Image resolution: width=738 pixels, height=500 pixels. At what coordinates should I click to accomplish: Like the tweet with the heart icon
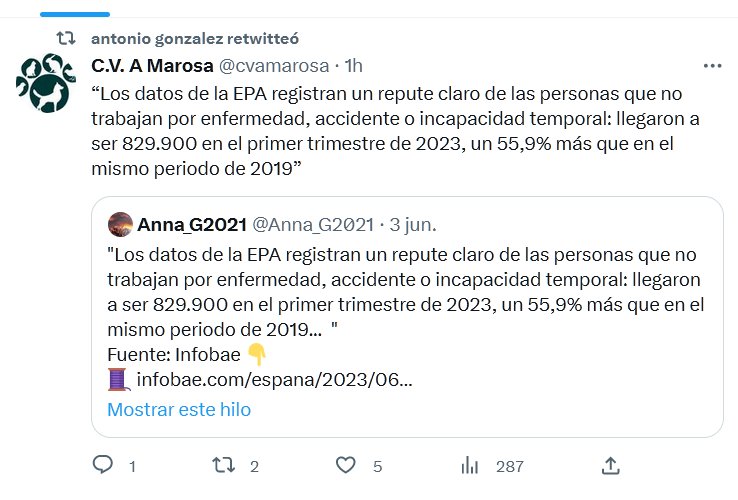(x=346, y=465)
